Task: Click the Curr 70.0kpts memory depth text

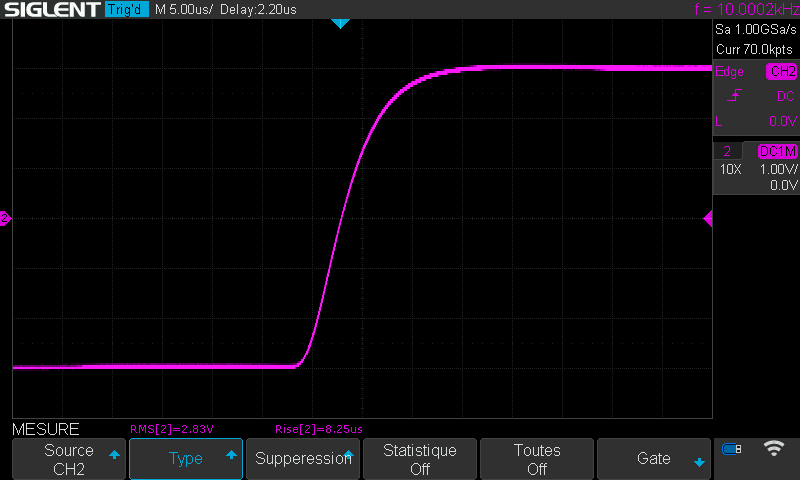Action: [x=754, y=49]
